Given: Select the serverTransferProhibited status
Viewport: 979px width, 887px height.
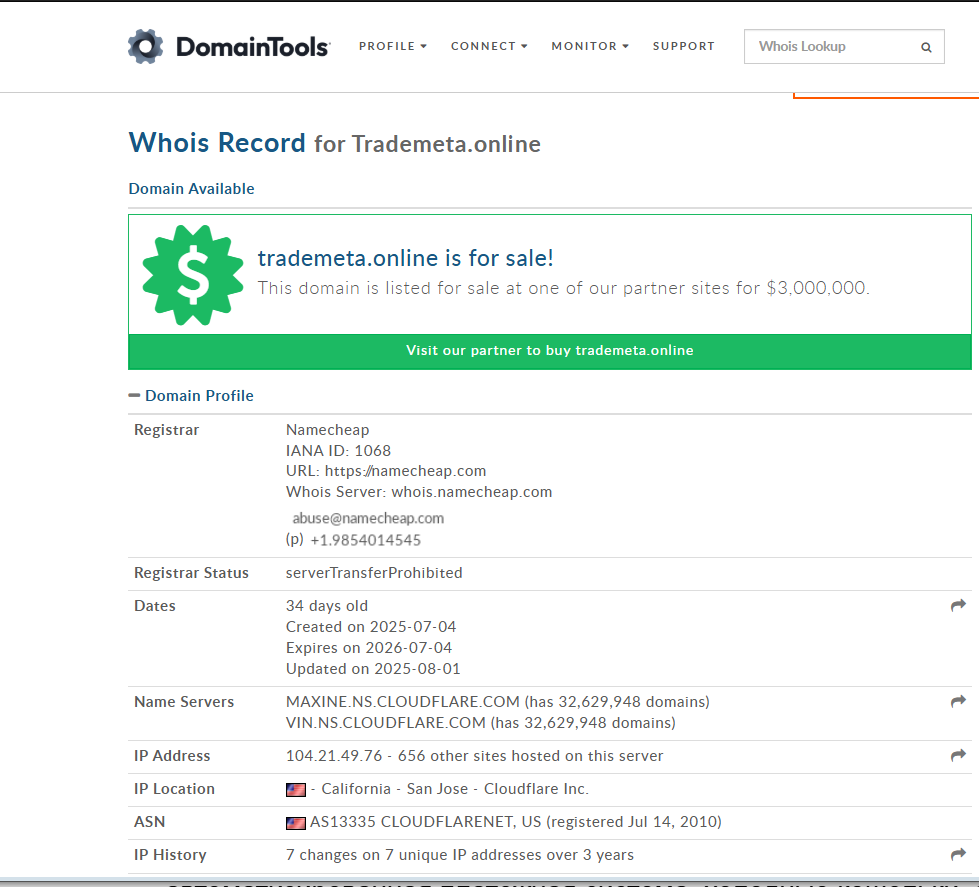Looking at the screenshot, I should [374, 573].
